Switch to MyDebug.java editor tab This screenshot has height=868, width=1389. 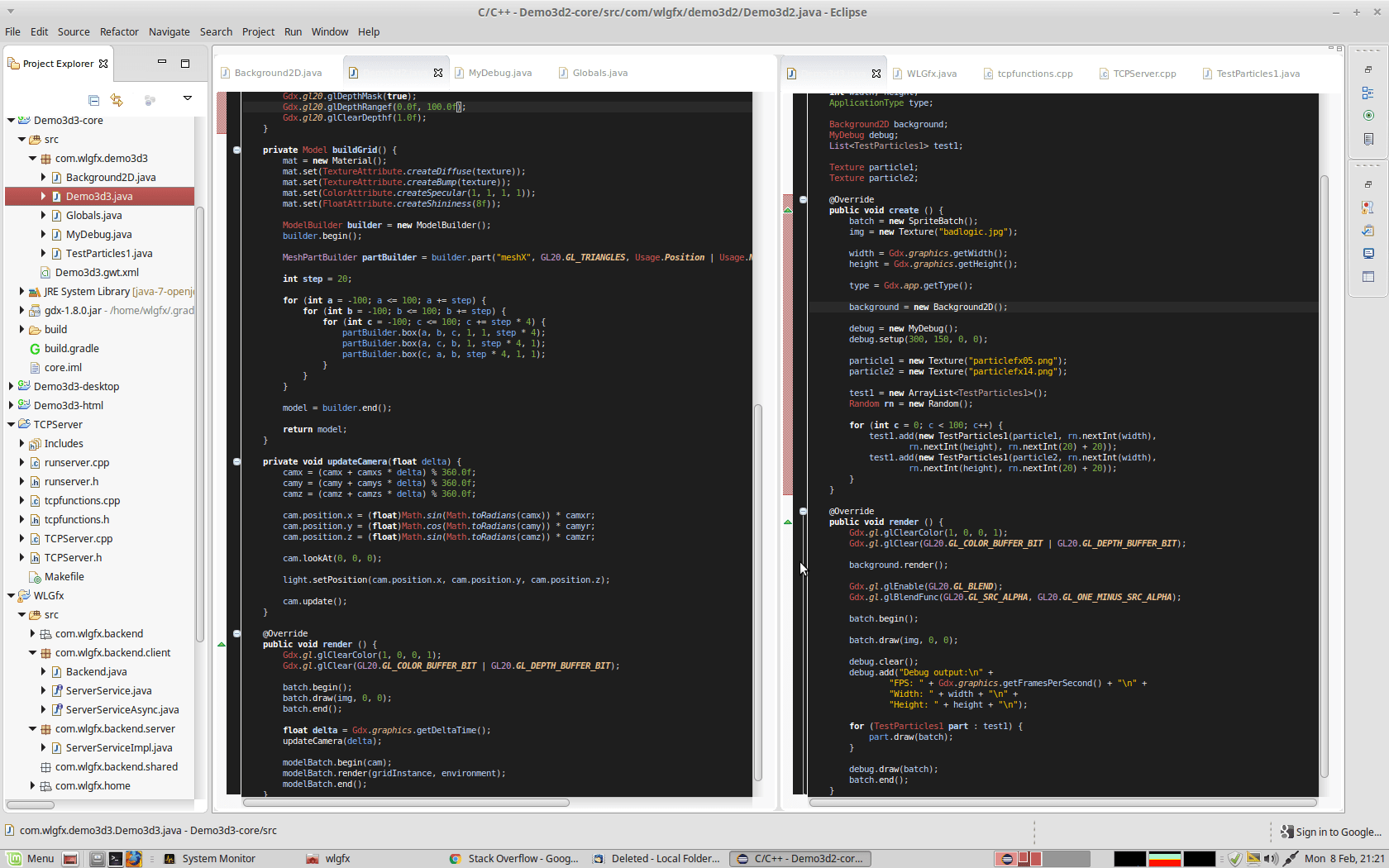pyautogui.click(x=493, y=73)
